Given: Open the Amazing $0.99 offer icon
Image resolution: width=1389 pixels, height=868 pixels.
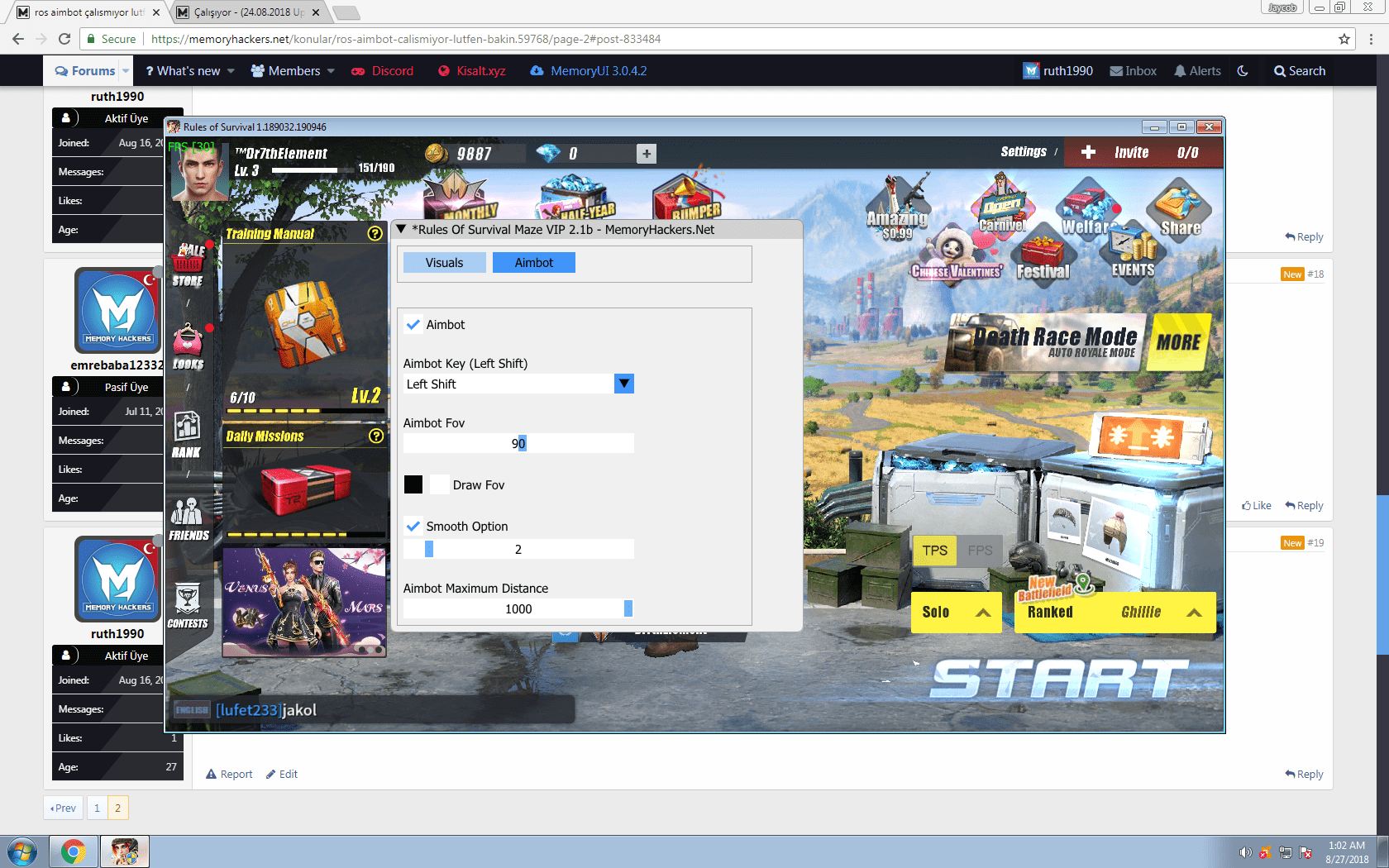Looking at the screenshot, I should [897, 208].
